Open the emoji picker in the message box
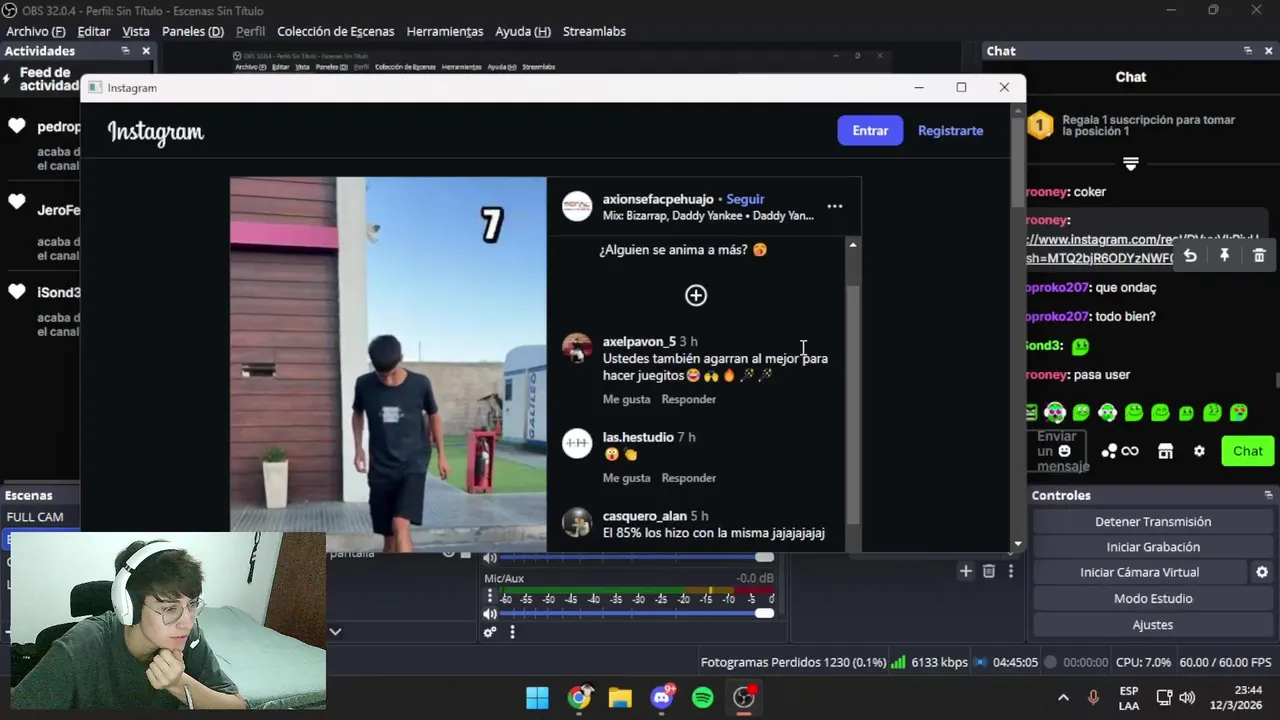The width and height of the screenshot is (1280, 720). click(1064, 451)
